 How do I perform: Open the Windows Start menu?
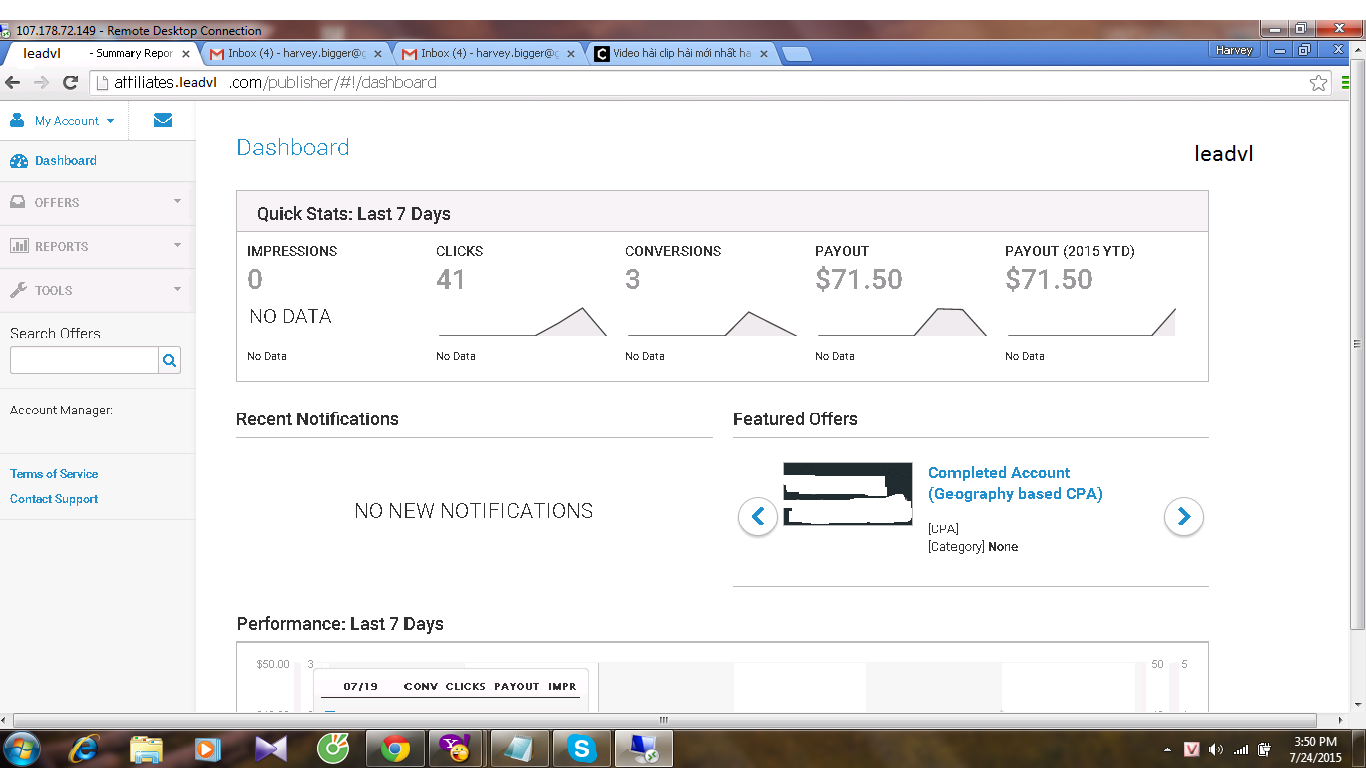click(x=22, y=749)
